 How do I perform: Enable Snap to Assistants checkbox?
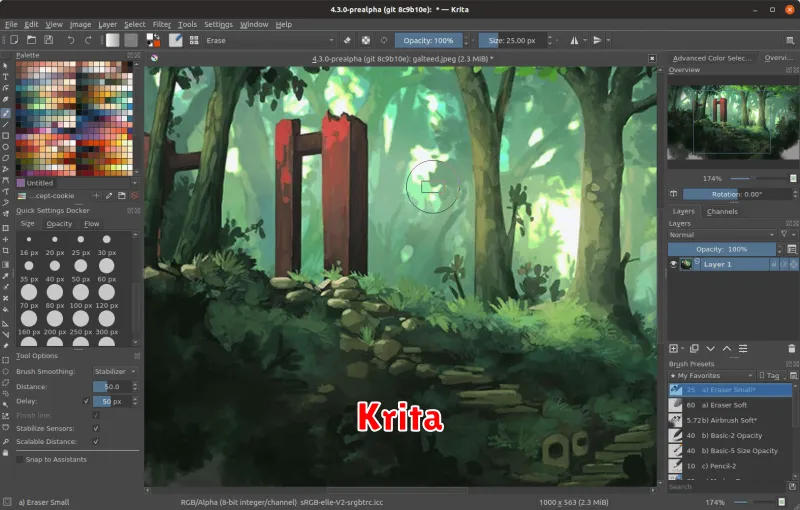click(x=19, y=460)
